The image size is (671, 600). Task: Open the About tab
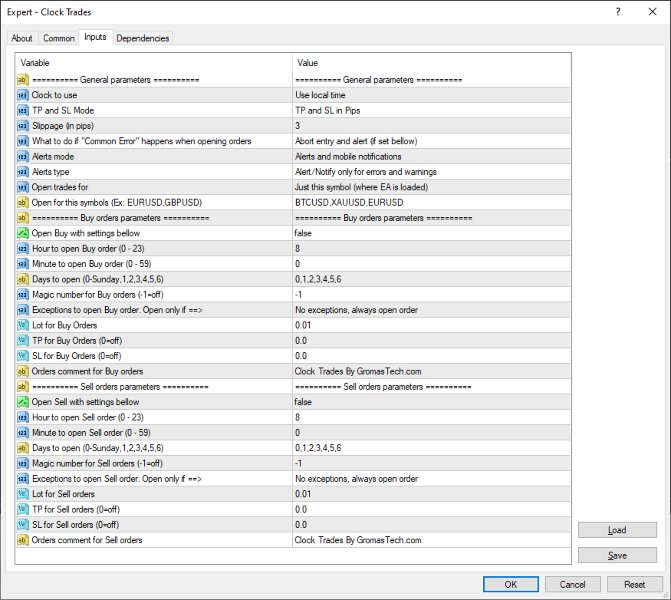tap(22, 38)
